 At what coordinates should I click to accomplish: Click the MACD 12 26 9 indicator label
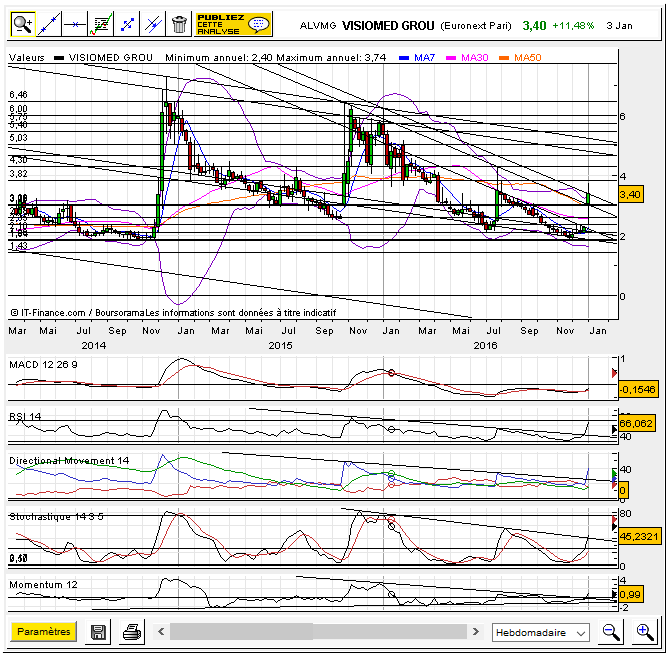[x=43, y=365]
